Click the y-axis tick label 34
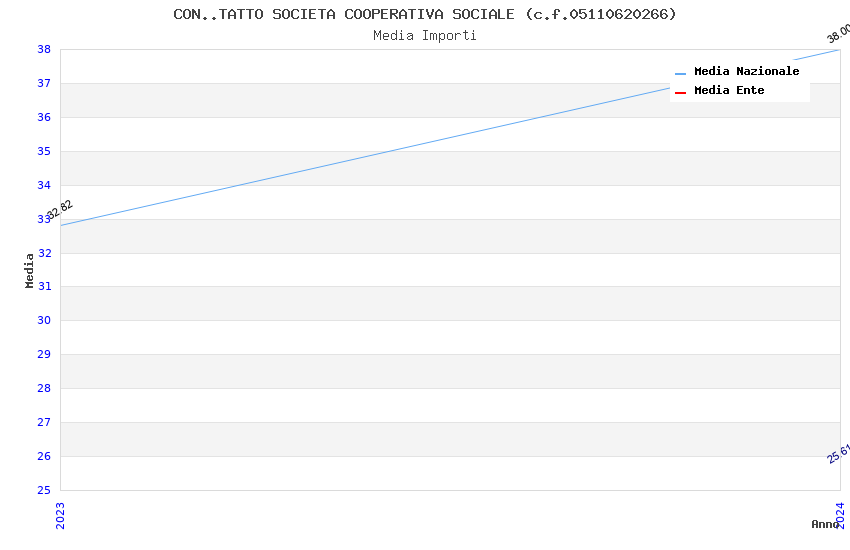 (44, 185)
